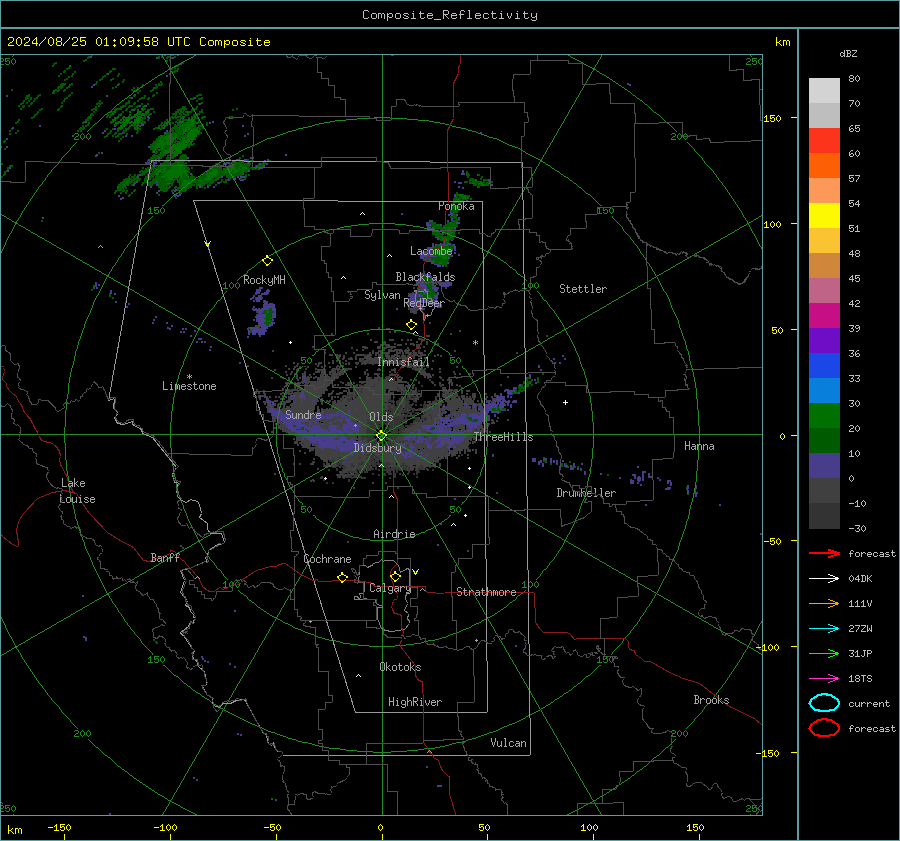The height and width of the screenshot is (841, 900).
Task: Click the km label at bottom left
Action: [14, 830]
